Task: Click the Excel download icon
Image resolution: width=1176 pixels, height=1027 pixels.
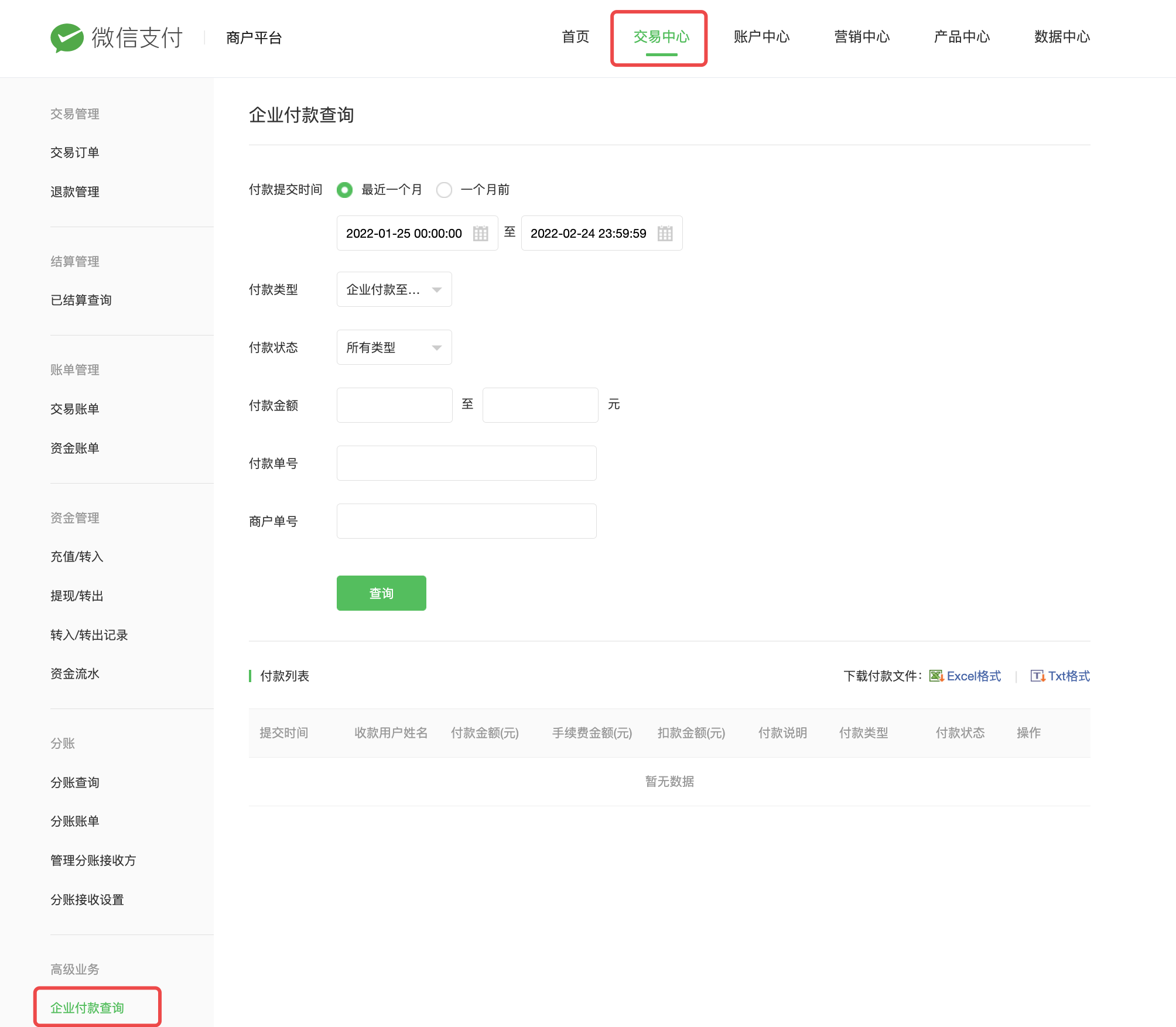Action: coord(936,676)
